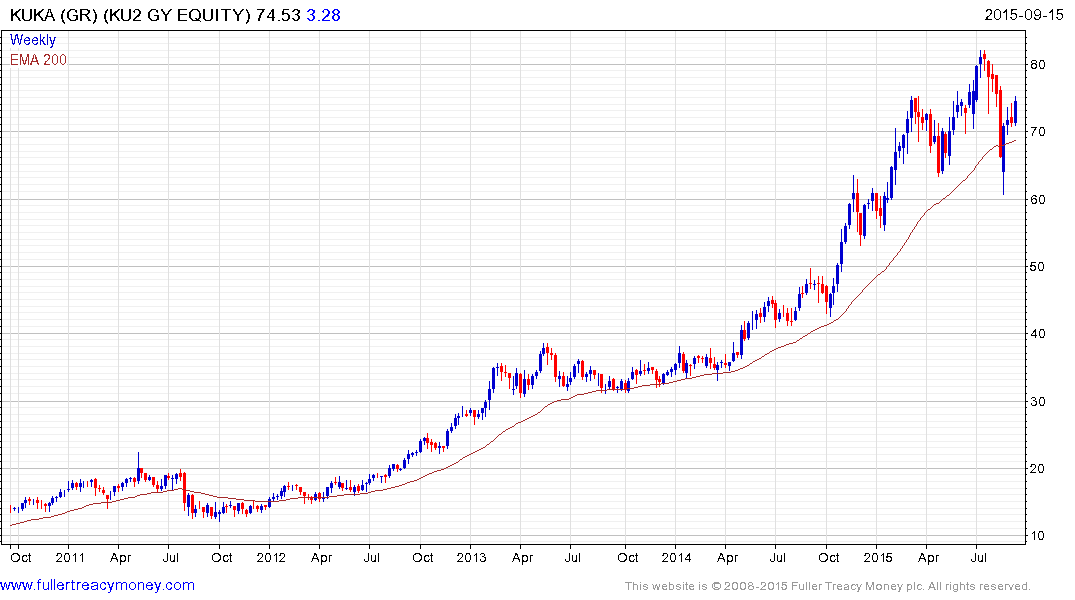Viewport: 1075px width, 600px height.
Task: Select the chart title 'KUKA (GR) (KU2 GY EQUITY)'
Action: [130, 15]
